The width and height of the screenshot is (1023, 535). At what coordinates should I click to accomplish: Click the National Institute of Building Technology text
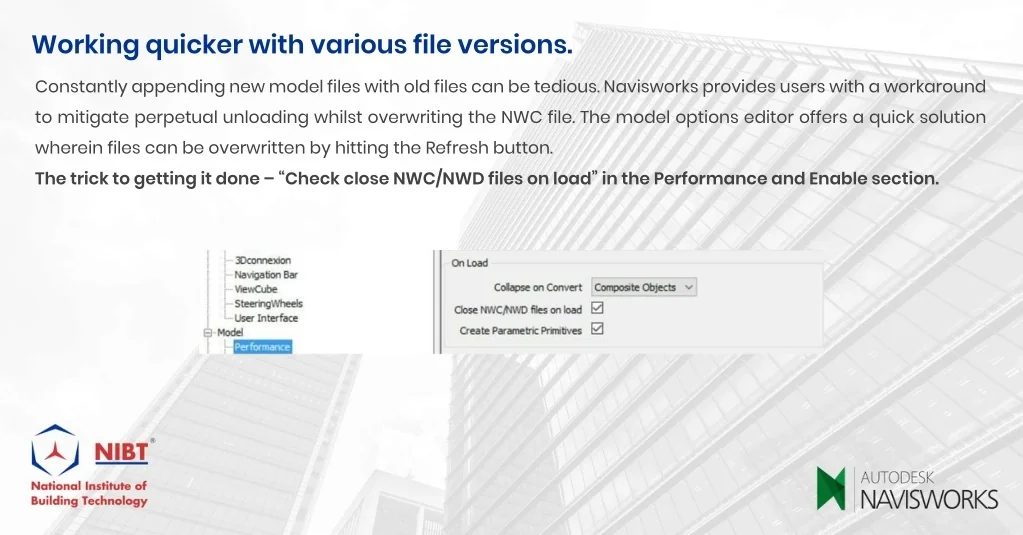pyautogui.click(x=89, y=493)
